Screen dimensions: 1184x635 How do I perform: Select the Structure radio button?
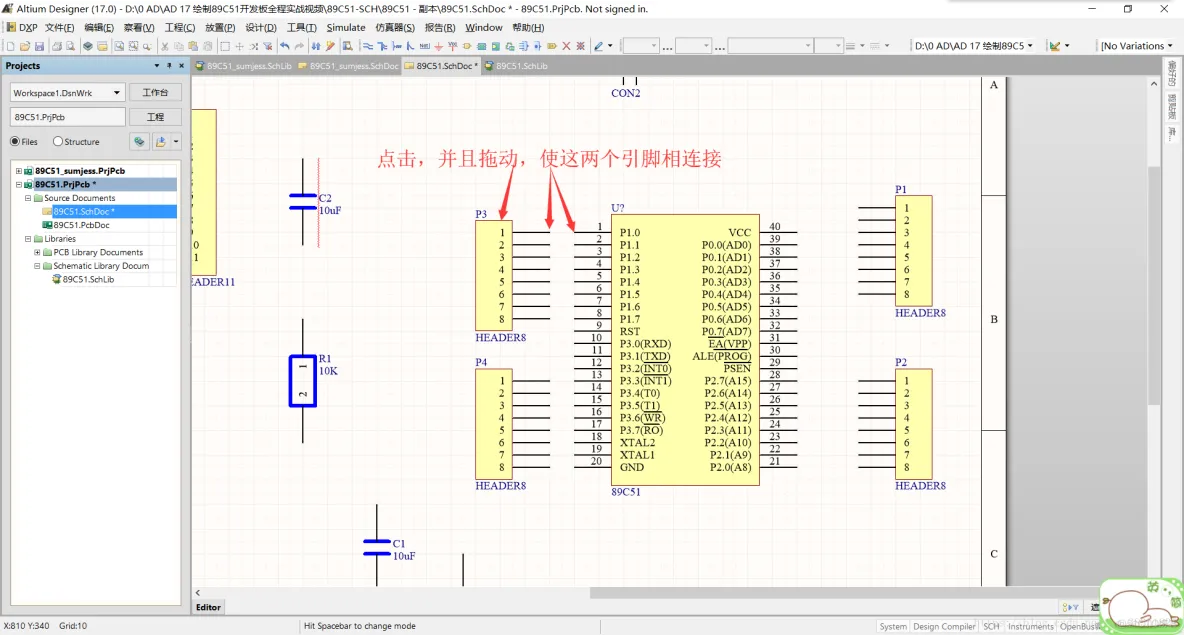[58, 141]
